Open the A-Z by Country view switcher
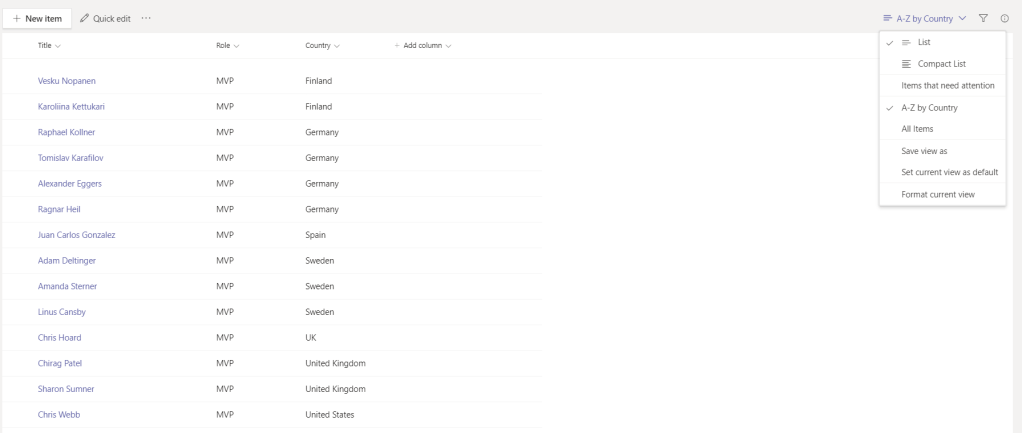The image size is (1022, 433). click(924, 19)
